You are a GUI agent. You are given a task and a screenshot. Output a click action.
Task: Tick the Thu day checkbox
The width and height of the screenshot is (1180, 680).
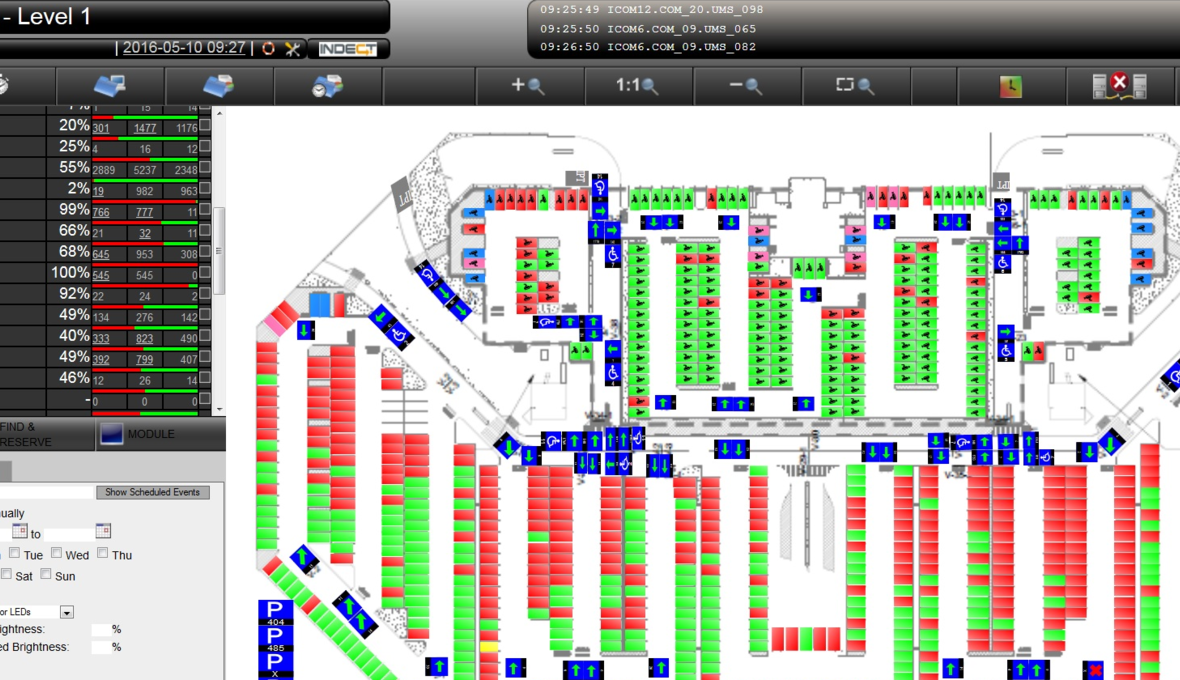[102, 553]
